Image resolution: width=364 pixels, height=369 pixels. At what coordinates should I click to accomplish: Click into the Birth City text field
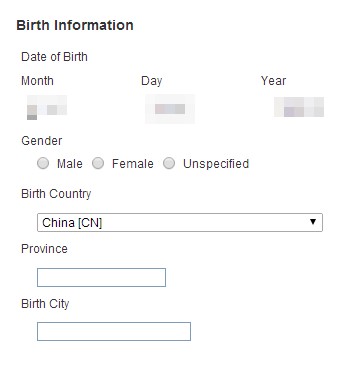coord(114,331)
